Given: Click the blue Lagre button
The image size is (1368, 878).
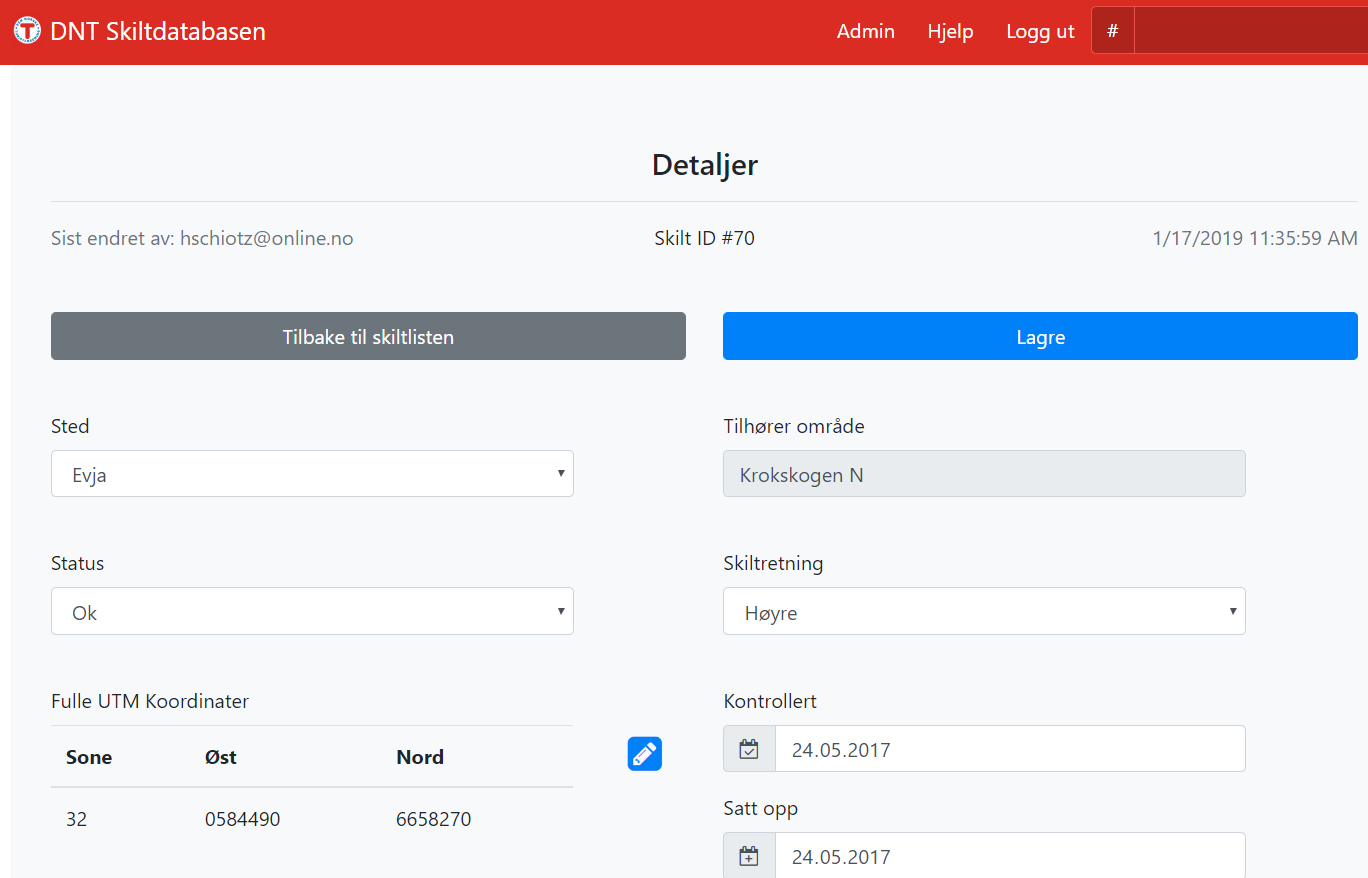Looking at the screenshot, I should [x=1040, y=336].
